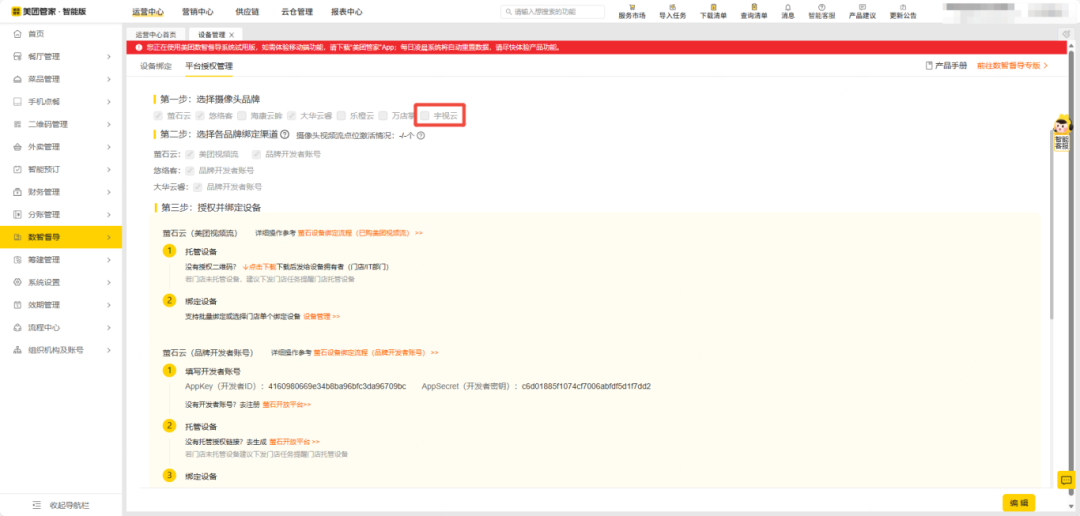Expand the 筹建管理 chevron in sidebar
The height and width of the screenshot is (516, 1080).
point(109,260)
